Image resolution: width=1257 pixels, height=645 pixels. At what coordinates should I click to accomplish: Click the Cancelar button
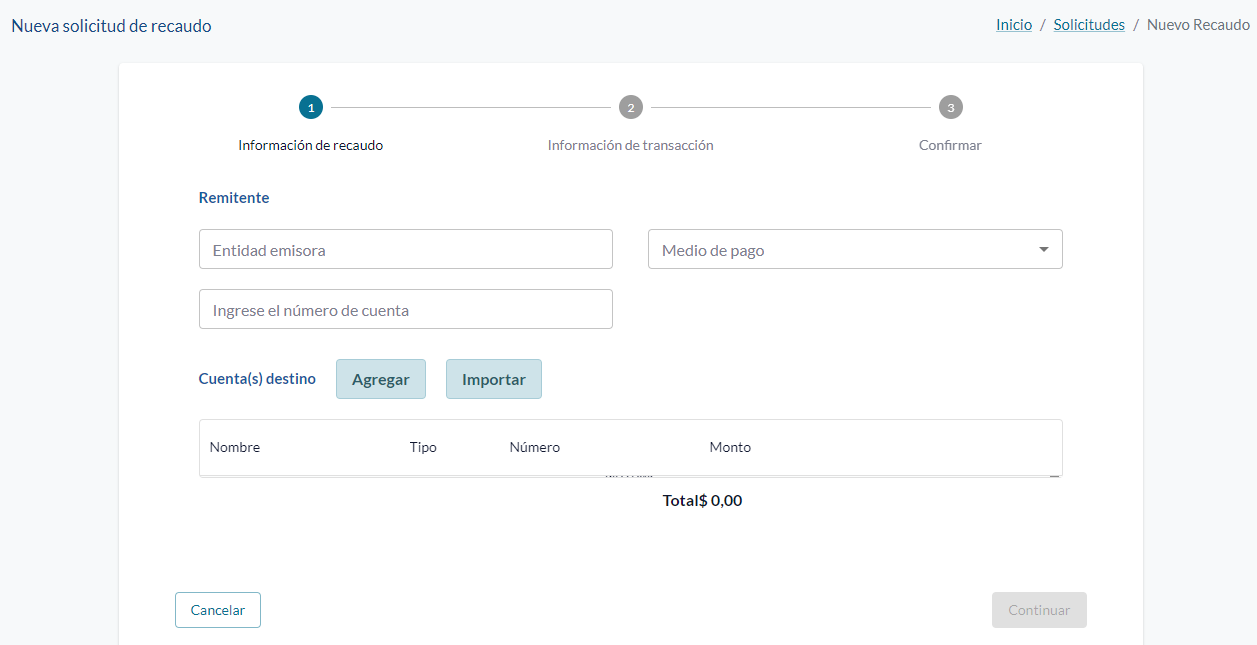[218, 610]
